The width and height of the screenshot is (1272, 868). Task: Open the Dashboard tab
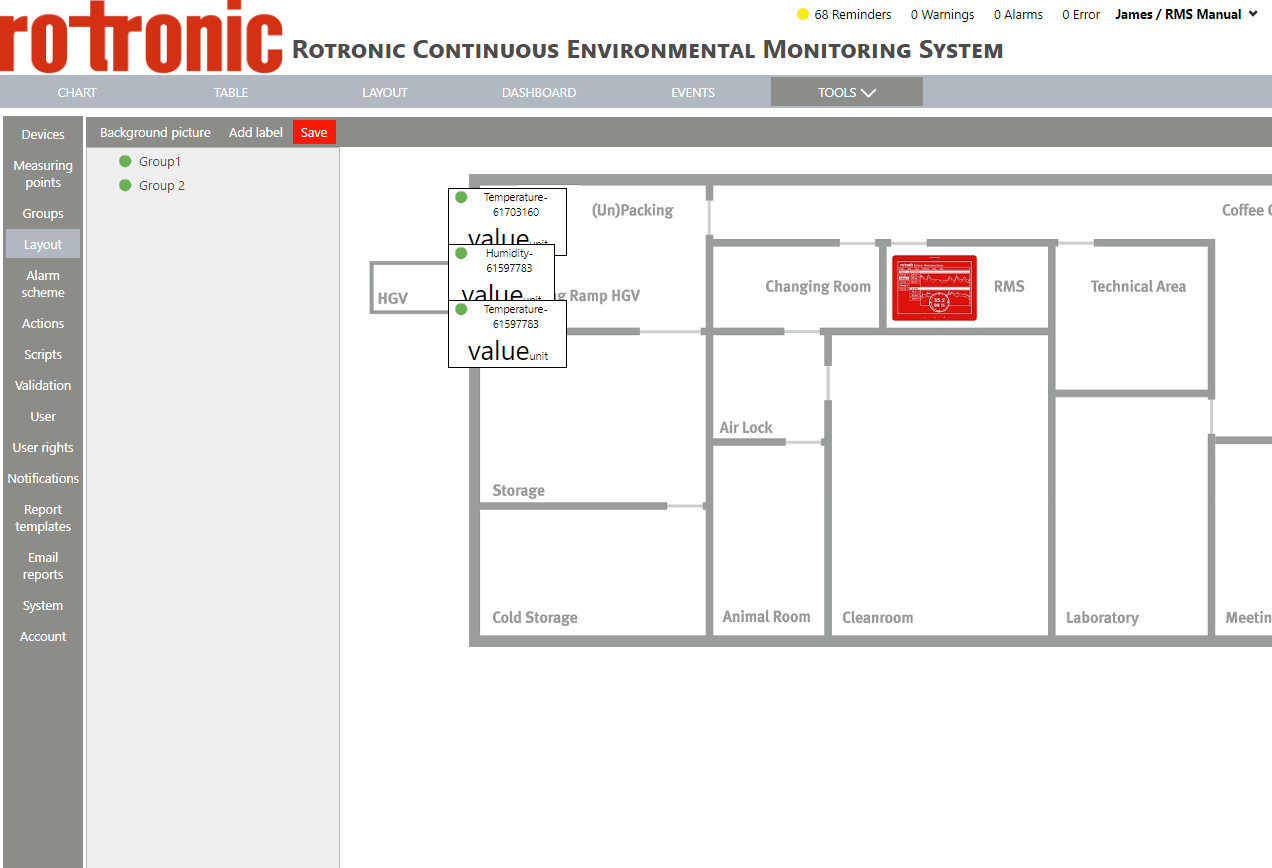coord(539,92)
